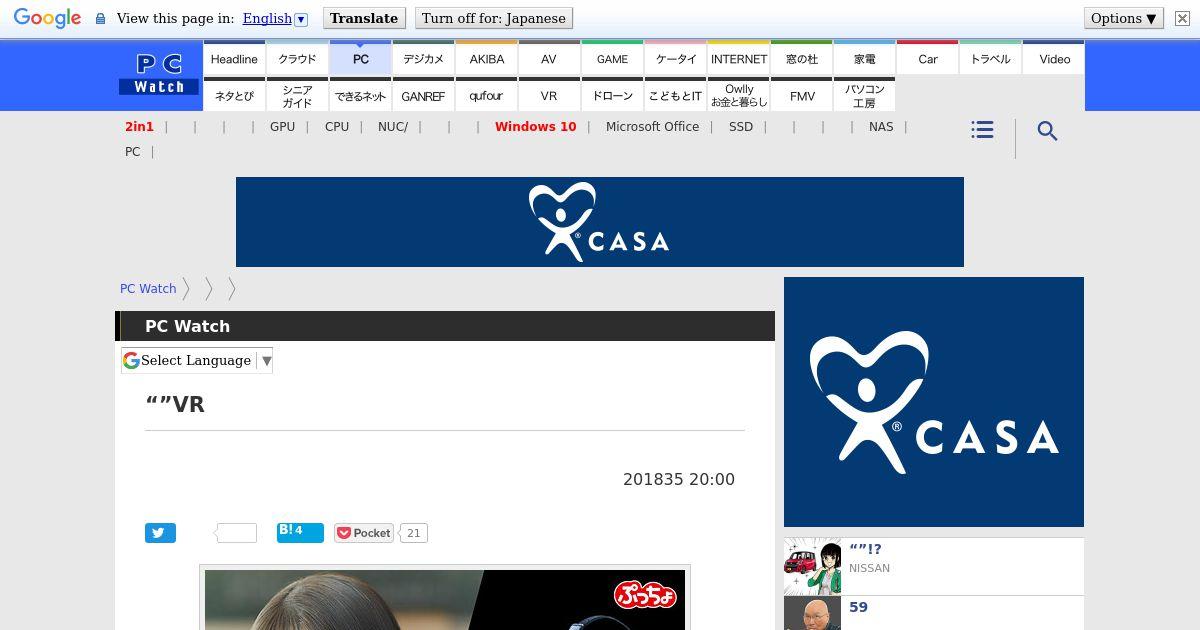Click the Microsoft Office topic link
1200x630 pixels.
652,127
